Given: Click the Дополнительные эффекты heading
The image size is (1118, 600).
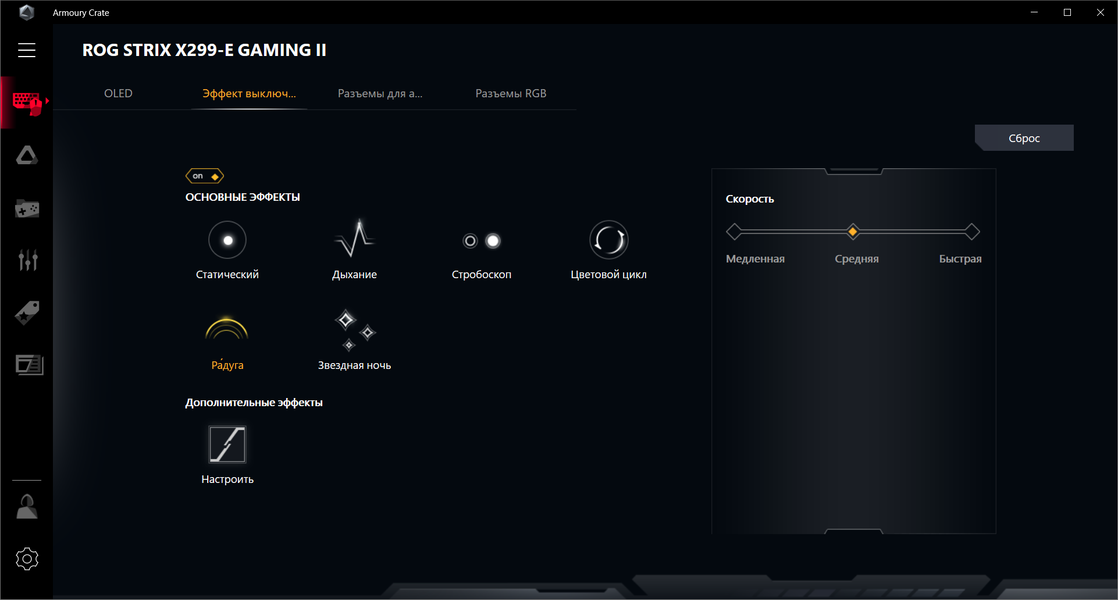Looking at the screenshot, I should [x=254, y=403].
